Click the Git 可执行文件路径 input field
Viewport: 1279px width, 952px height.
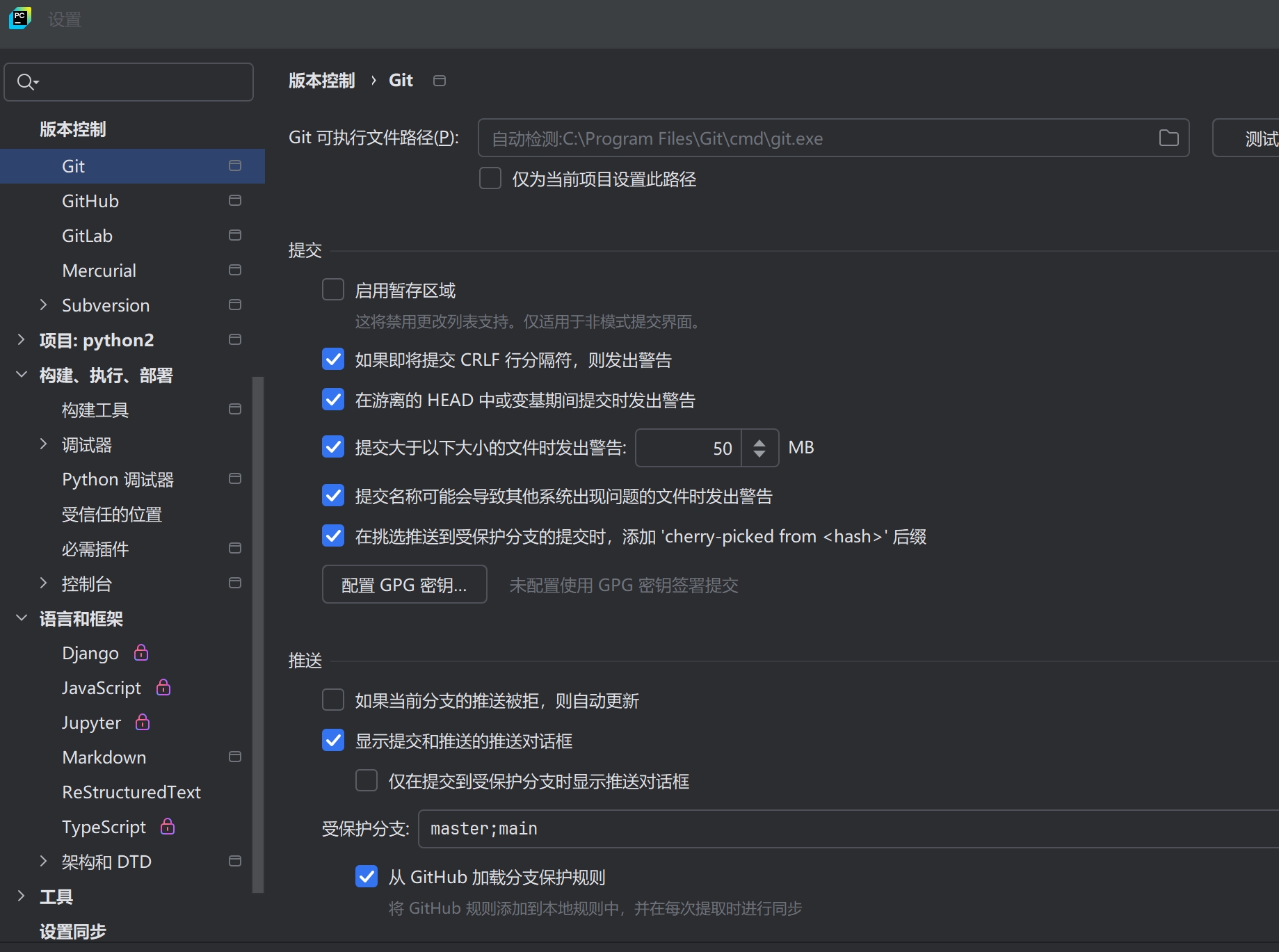(833, 138)
